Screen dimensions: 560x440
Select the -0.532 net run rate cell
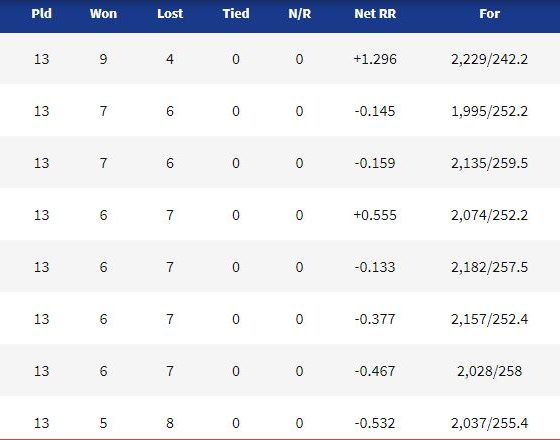tap(375, 423)
